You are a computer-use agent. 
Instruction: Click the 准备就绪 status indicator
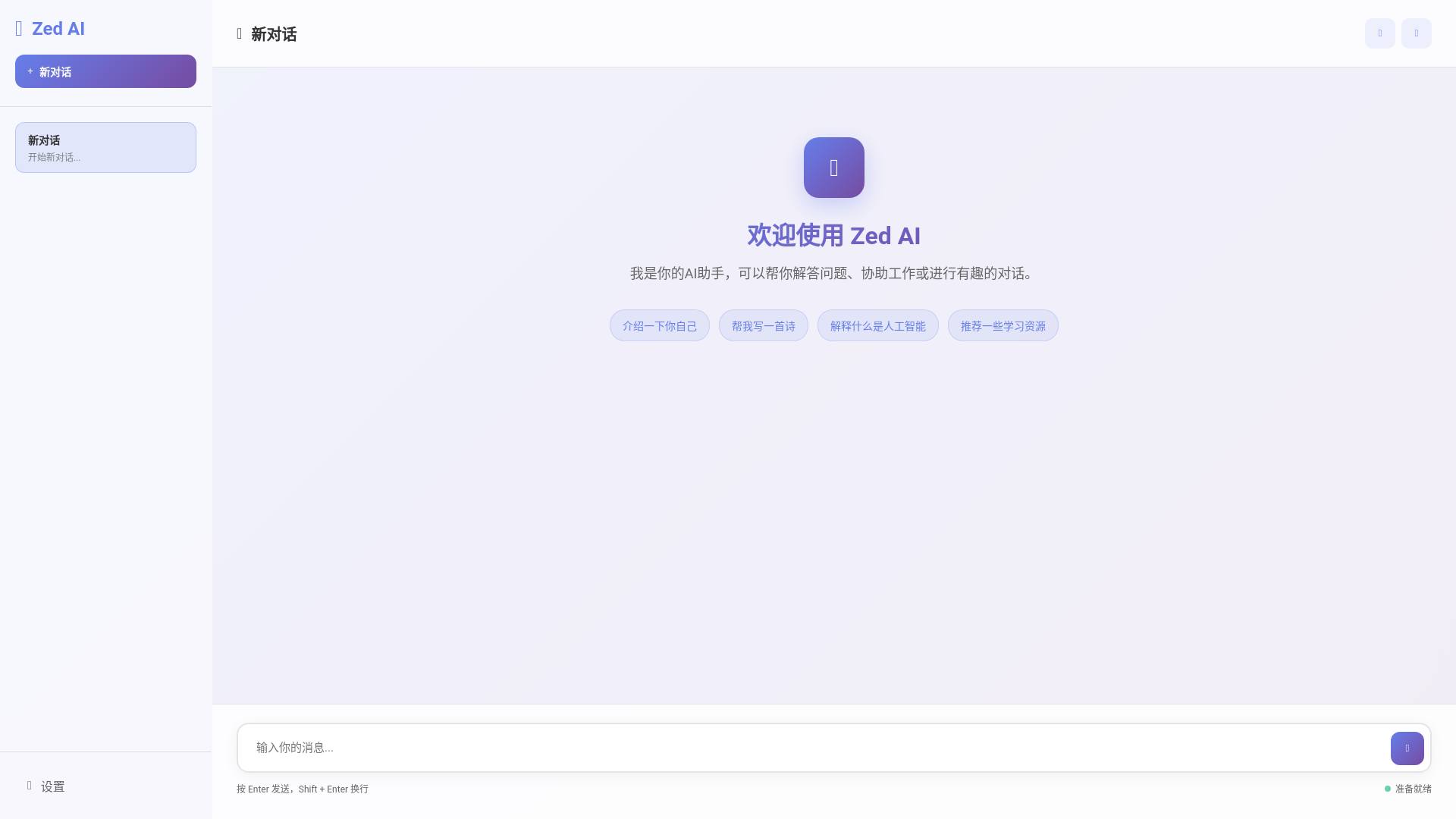coord(1408,789)
